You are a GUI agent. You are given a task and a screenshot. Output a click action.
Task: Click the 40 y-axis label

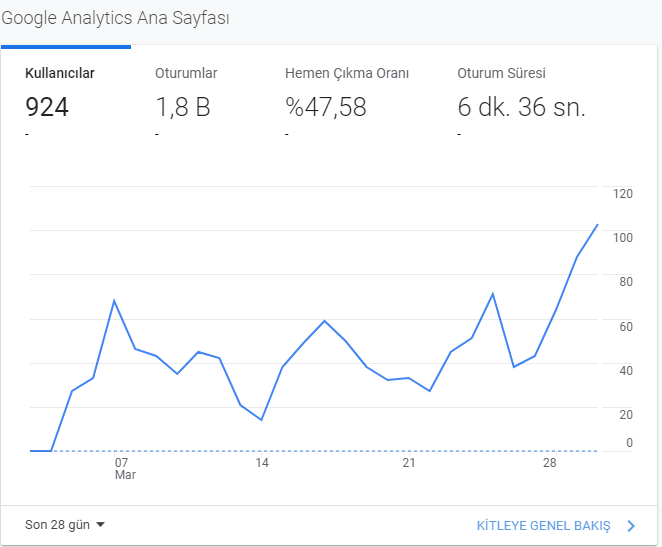pyautogui.click(x=626, y=371)
